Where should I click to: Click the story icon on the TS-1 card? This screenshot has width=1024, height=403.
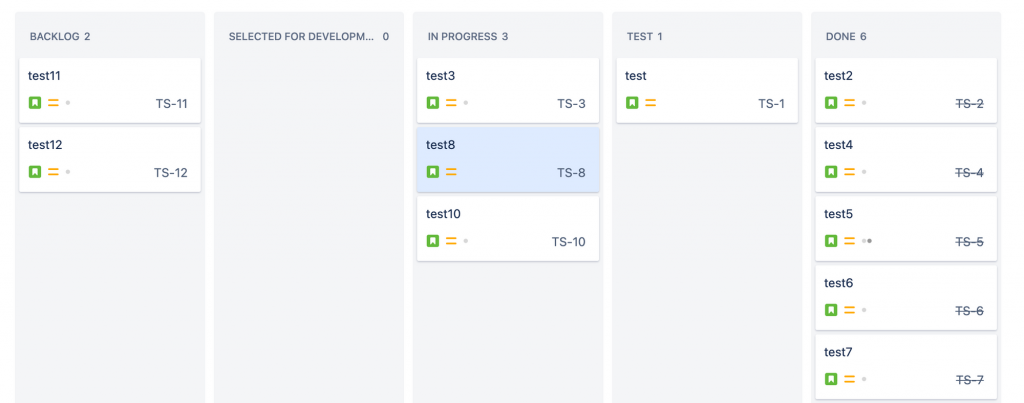[632, 103]
